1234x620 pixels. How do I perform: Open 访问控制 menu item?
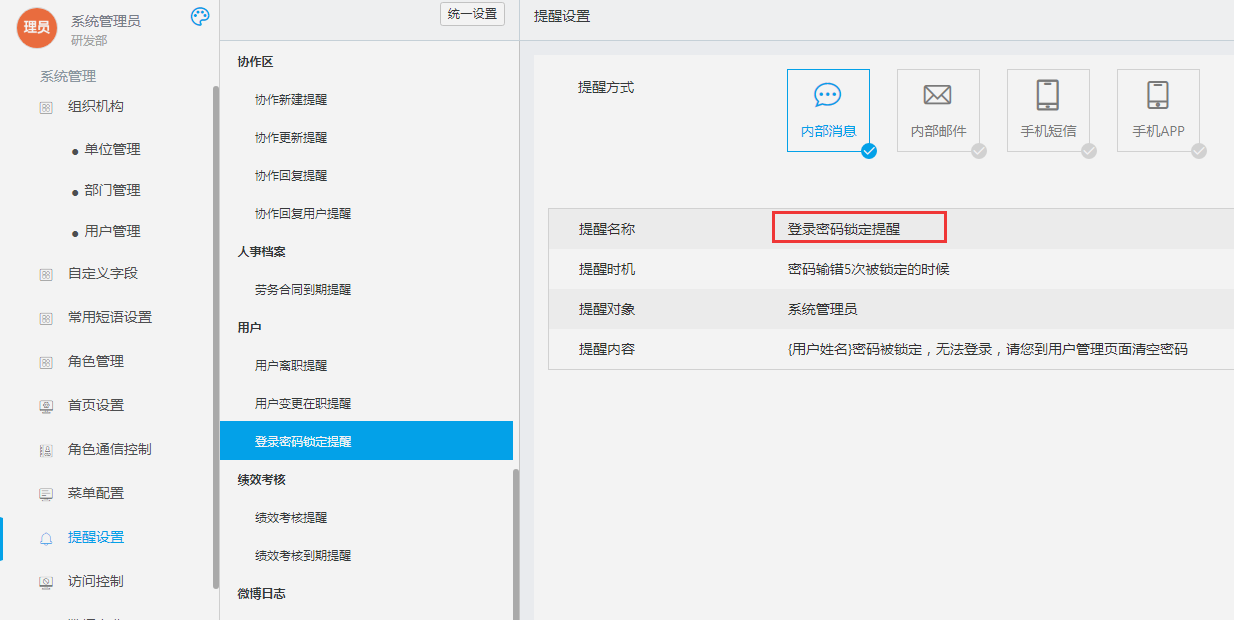(96, 581)
